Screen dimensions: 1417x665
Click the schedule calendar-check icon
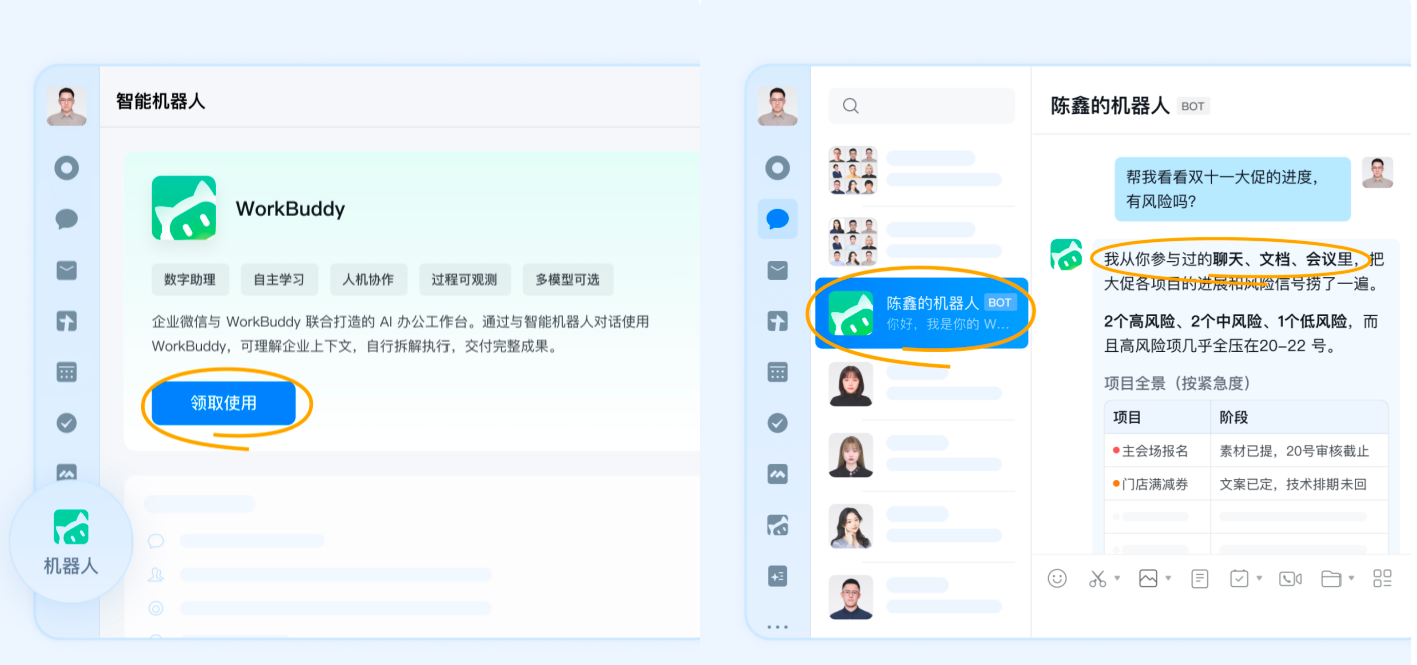pos(1239,578)
